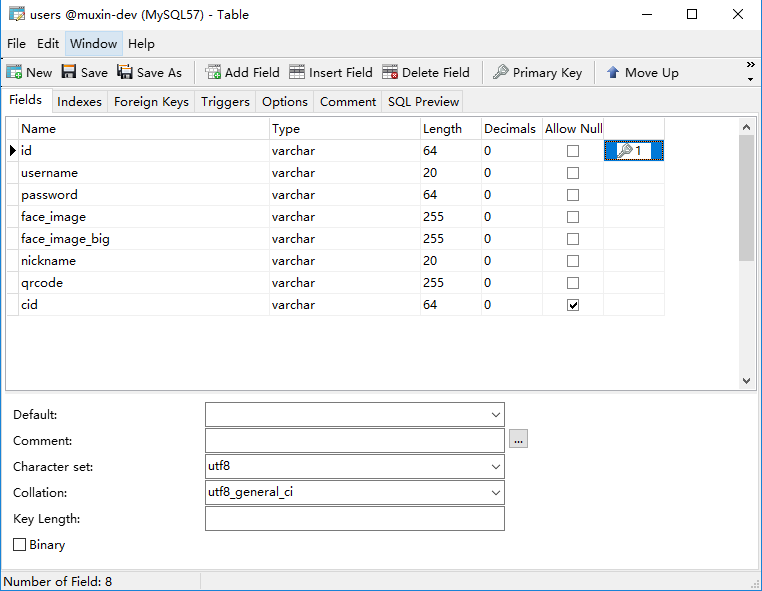Select the cid field name cell

(144, 305)
